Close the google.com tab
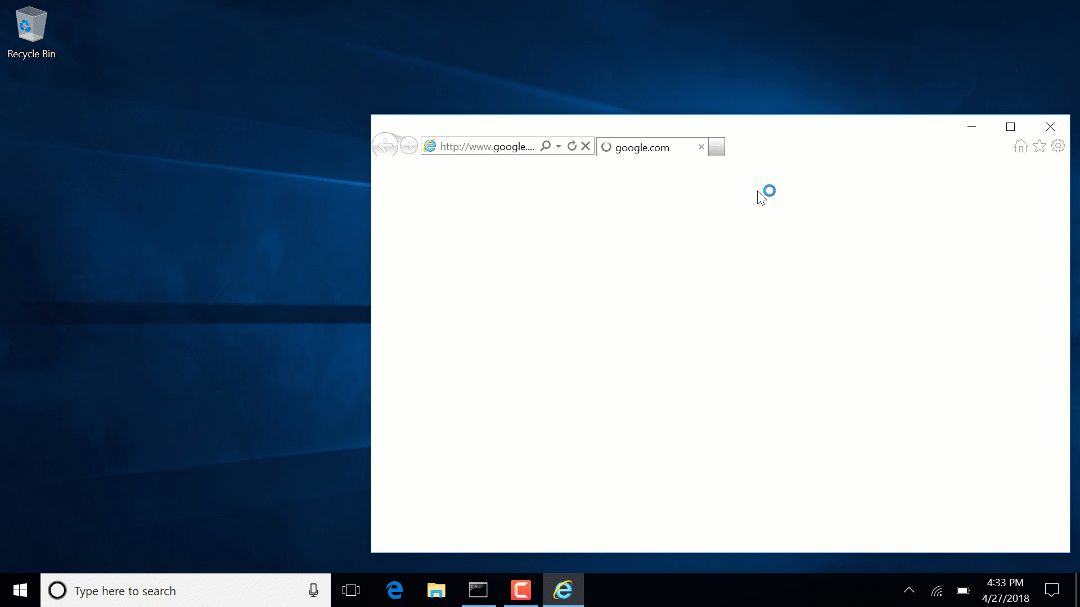 point(701,147)
